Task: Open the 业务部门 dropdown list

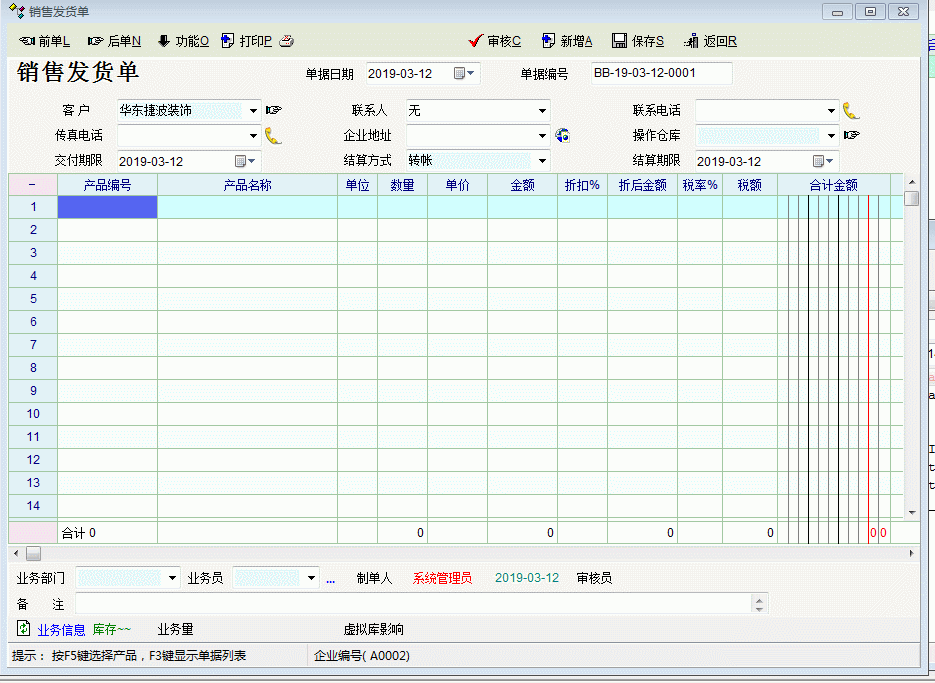Action: pos(173,578)
